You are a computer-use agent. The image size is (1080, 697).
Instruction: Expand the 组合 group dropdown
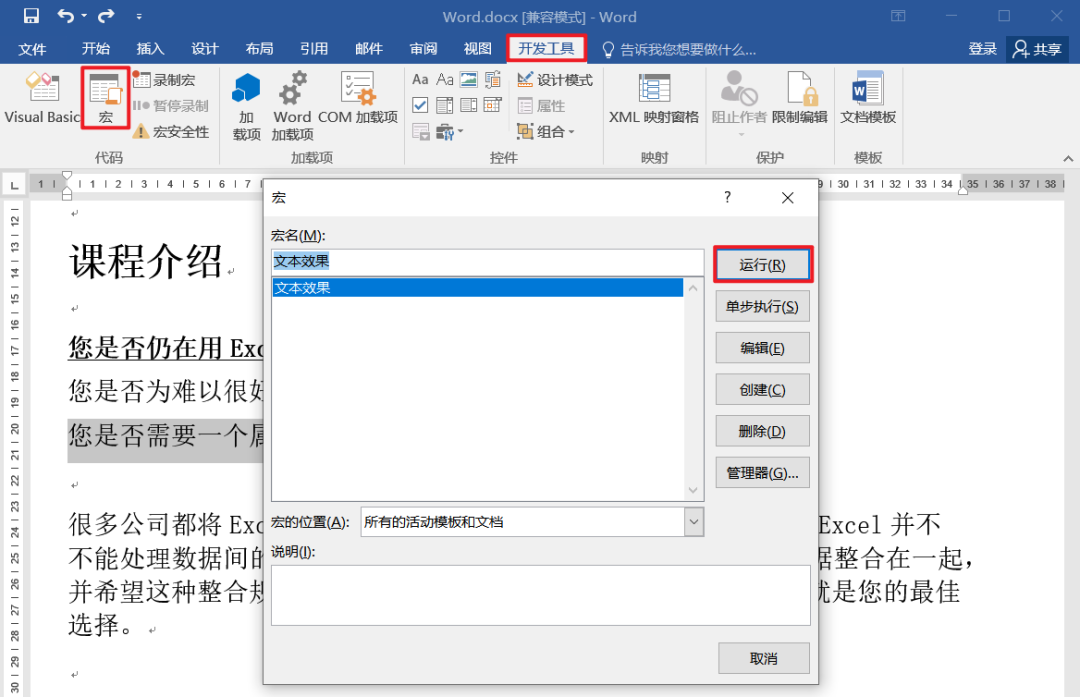[546, 132]
